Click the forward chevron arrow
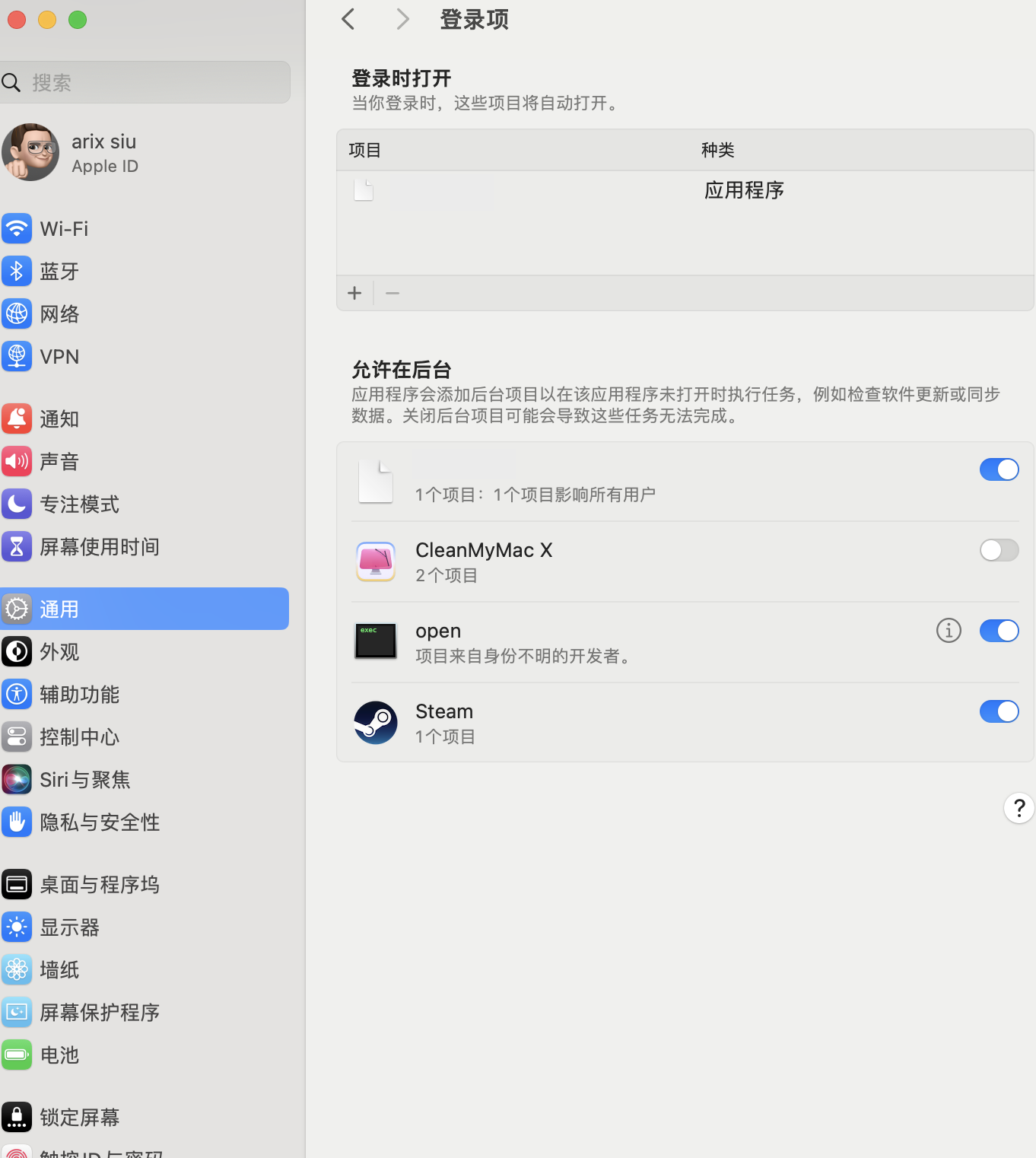The width and height of the screenshot is (1036, 1158). coord(403,19)
